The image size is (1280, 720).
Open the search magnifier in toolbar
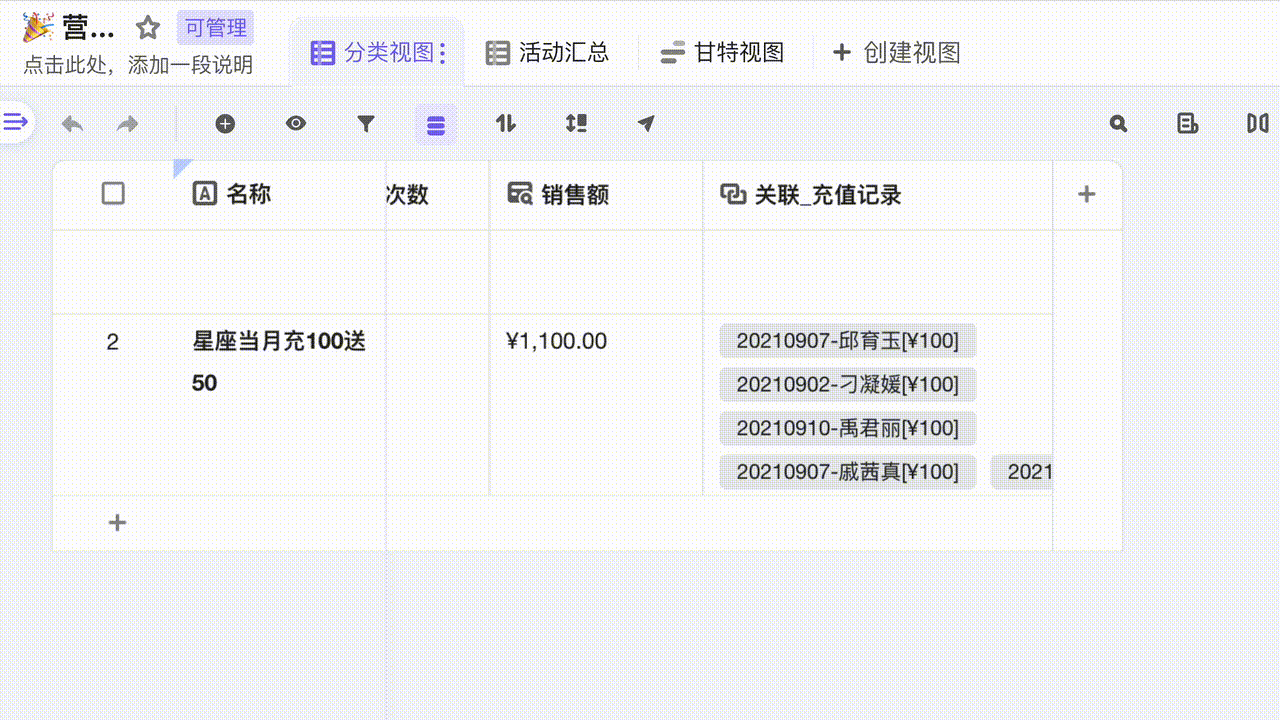(x=1118, y=124)
